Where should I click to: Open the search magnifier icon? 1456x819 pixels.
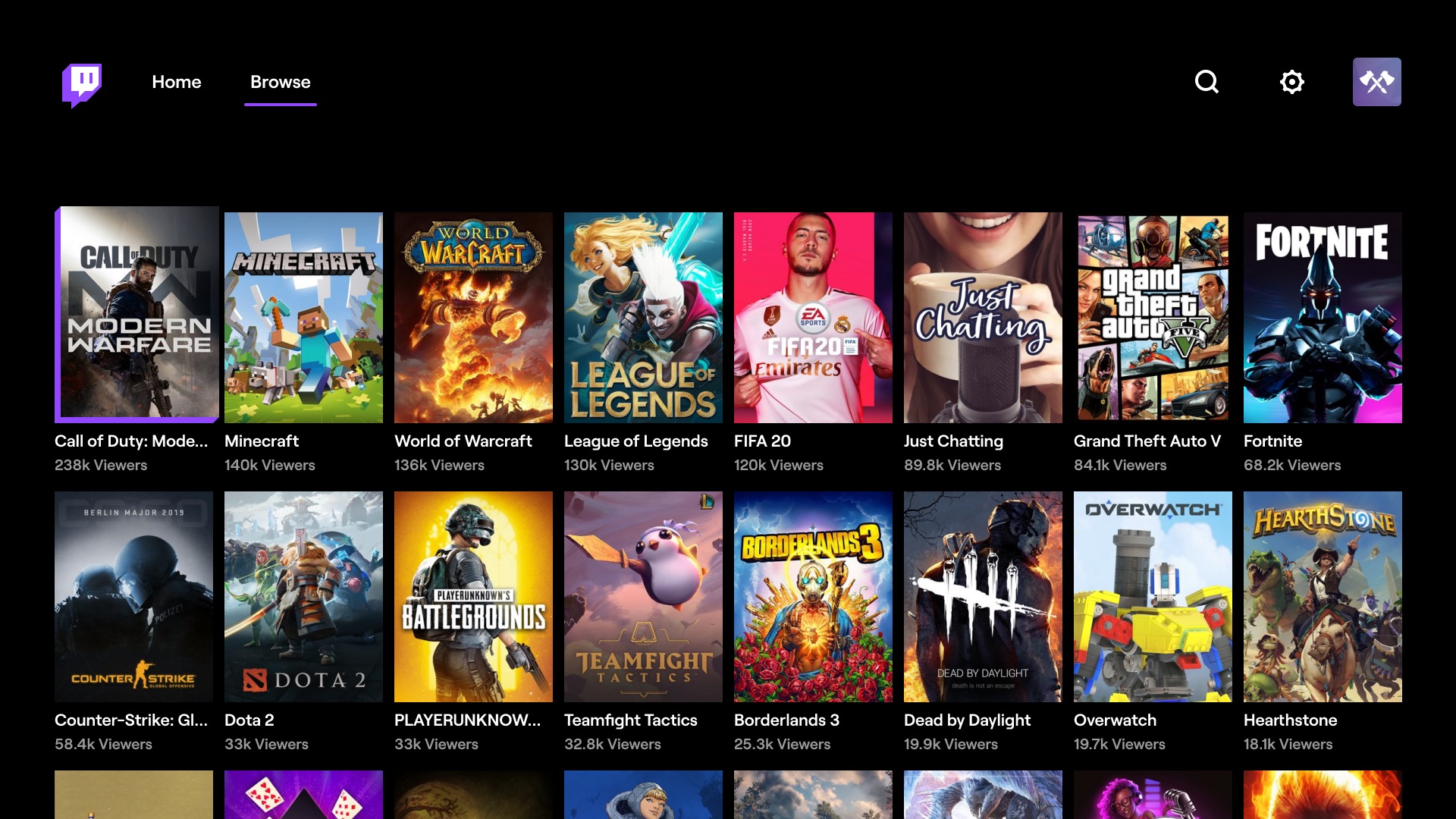click(1207, 82)
